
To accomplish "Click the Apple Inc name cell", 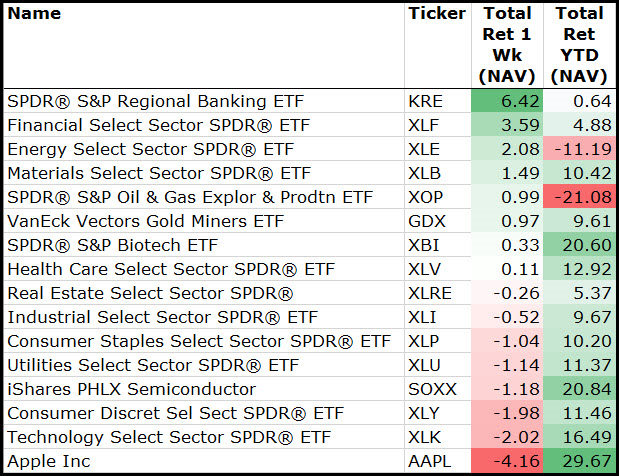I will click(48, 461).
